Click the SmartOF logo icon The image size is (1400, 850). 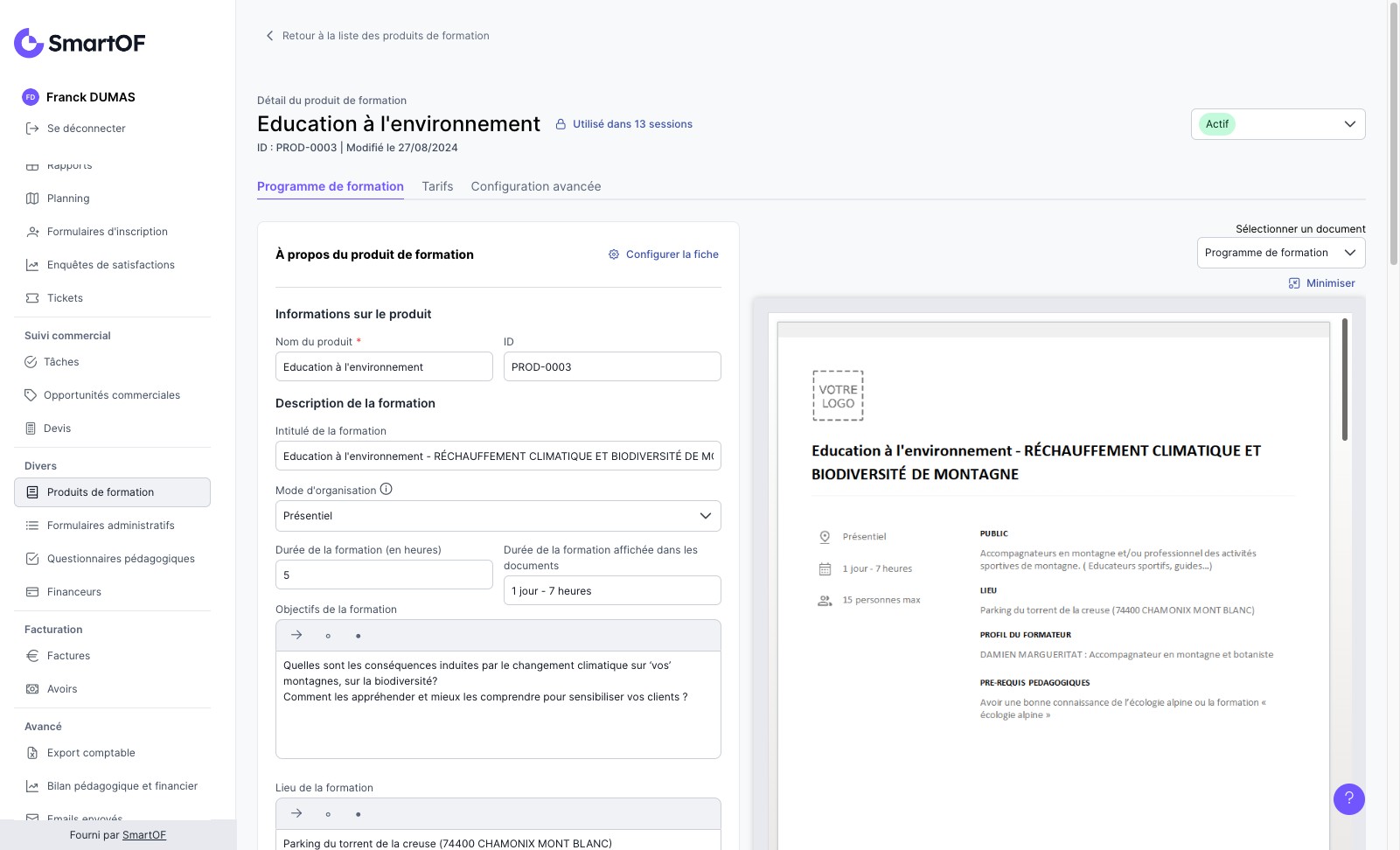coord(29,43)
